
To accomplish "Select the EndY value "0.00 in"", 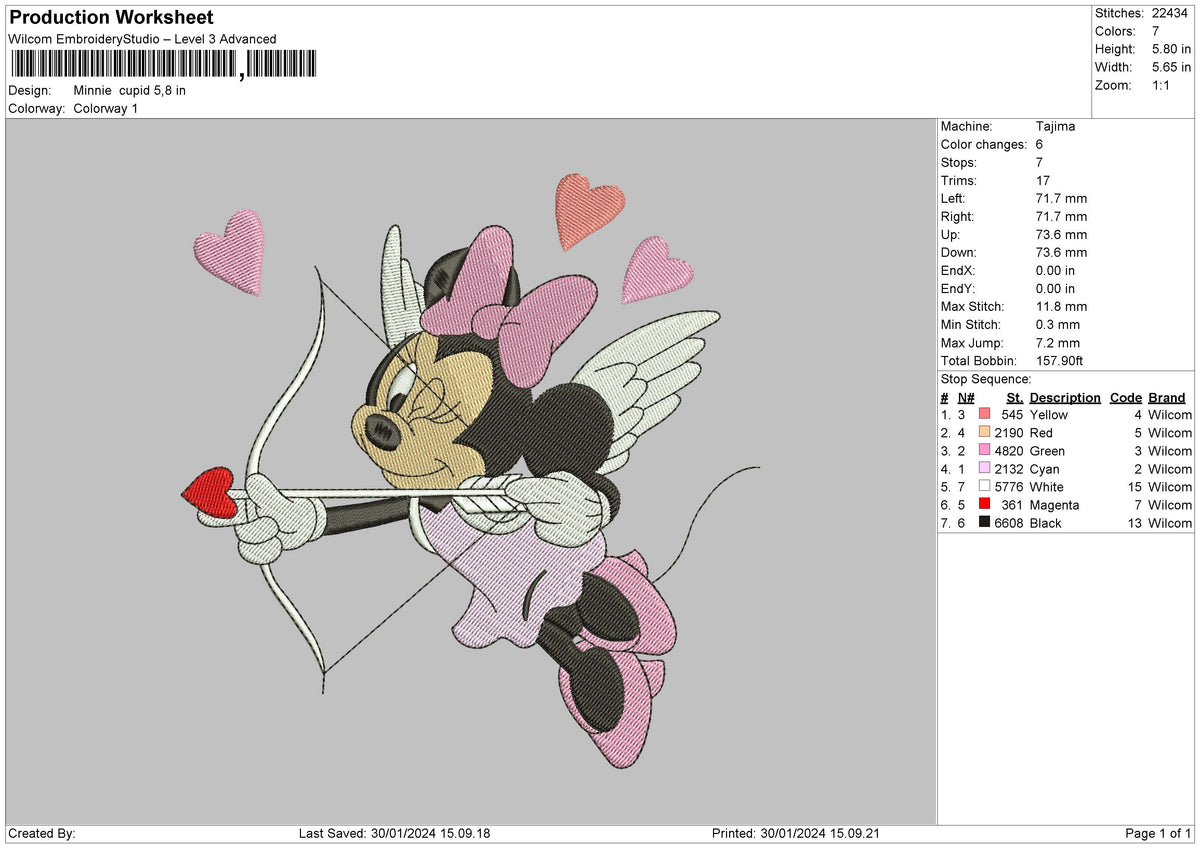I will (x=1056, y=289).
